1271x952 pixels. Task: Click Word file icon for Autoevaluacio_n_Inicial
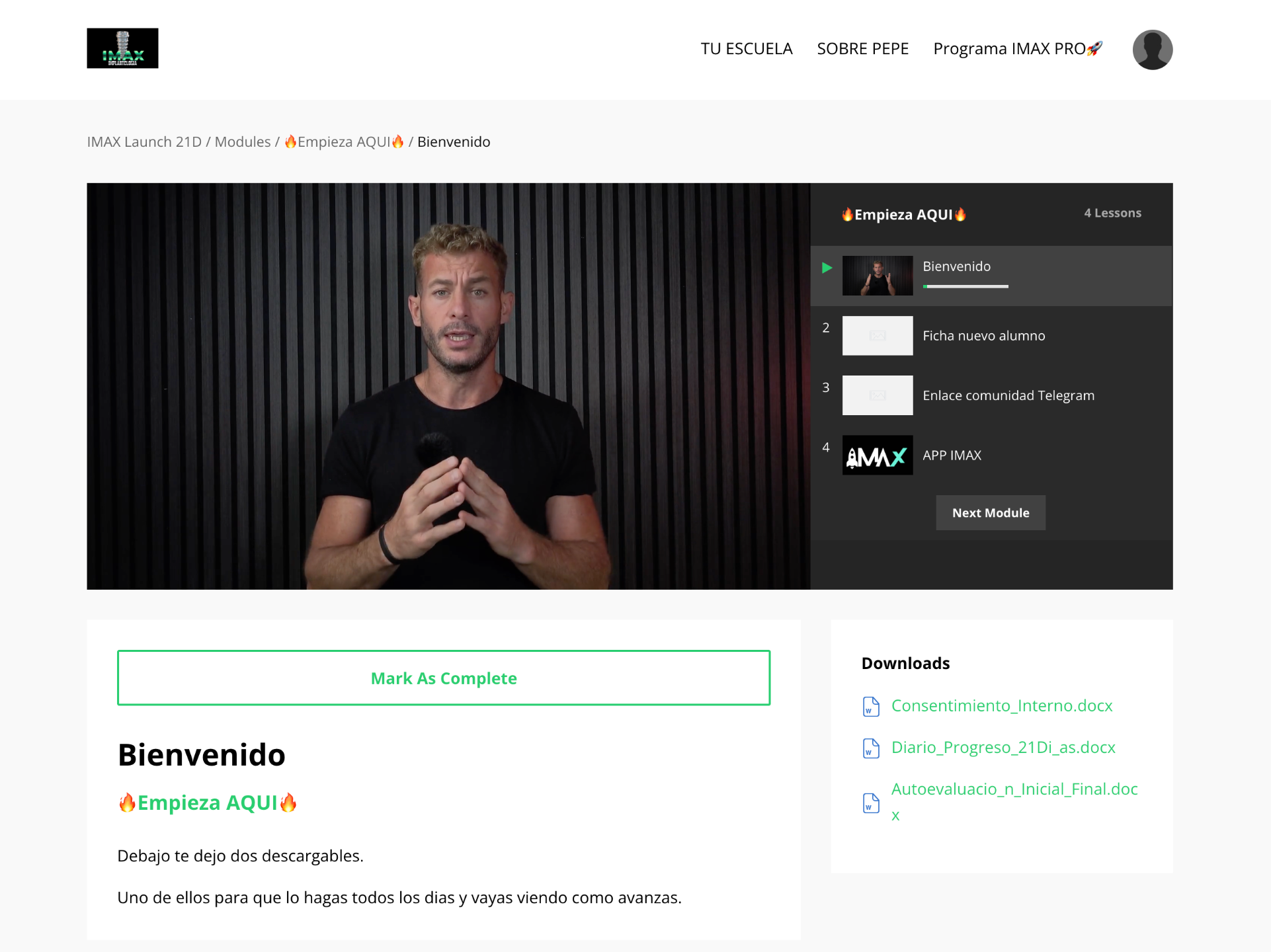[871, 803]
